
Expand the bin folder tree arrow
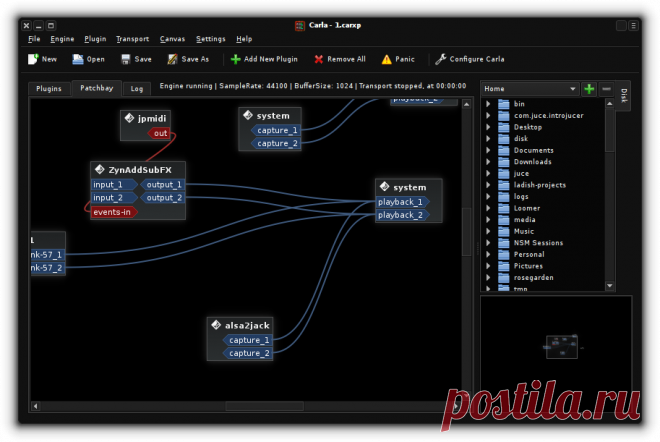(x=488, y=104)
